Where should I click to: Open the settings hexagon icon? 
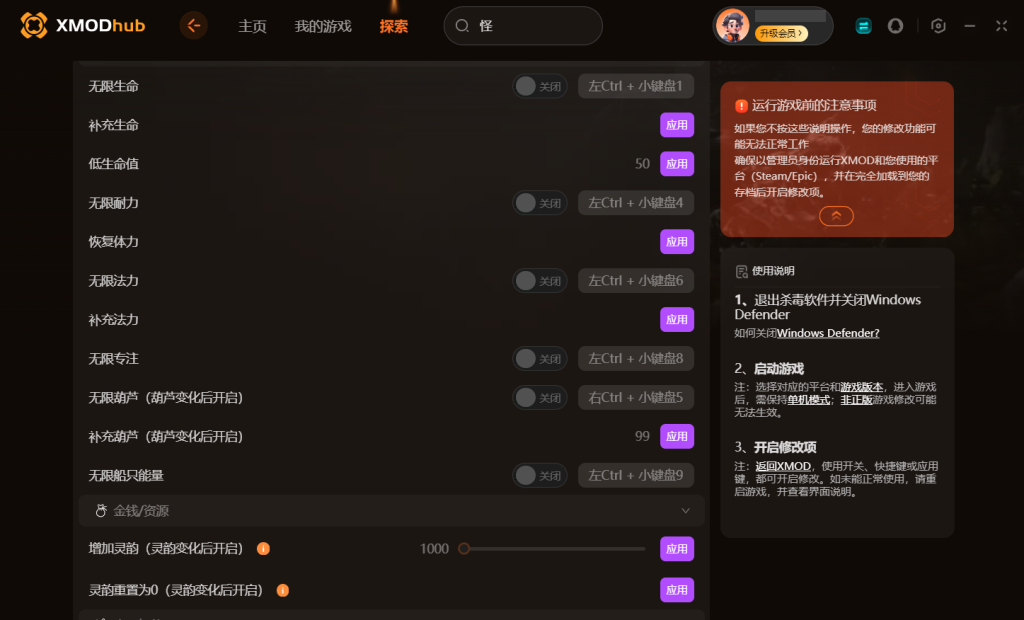click(938, 25)
